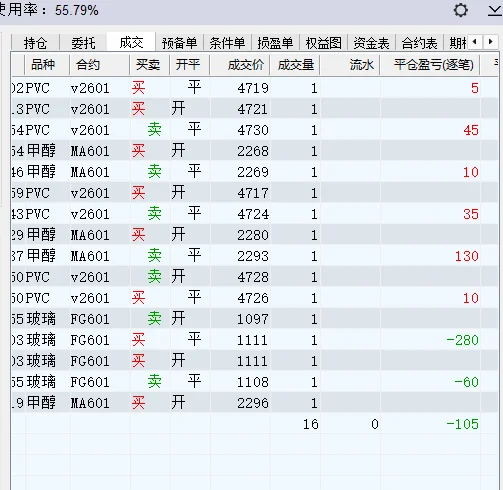This screenshot has height=490, width=503.
Task: Click PVC in the 4726 row
Action: coord(38,298)
